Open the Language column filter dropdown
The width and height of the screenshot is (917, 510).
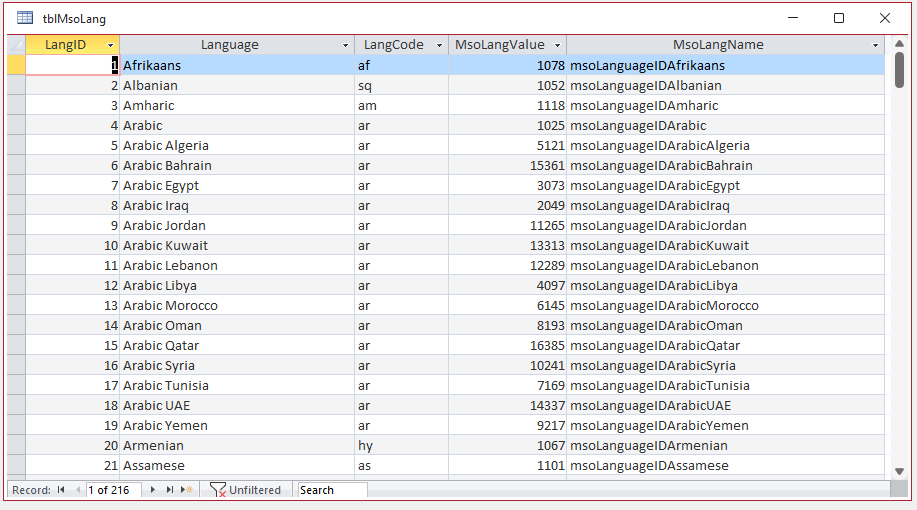pyautogui.click(x=345, y=46)
